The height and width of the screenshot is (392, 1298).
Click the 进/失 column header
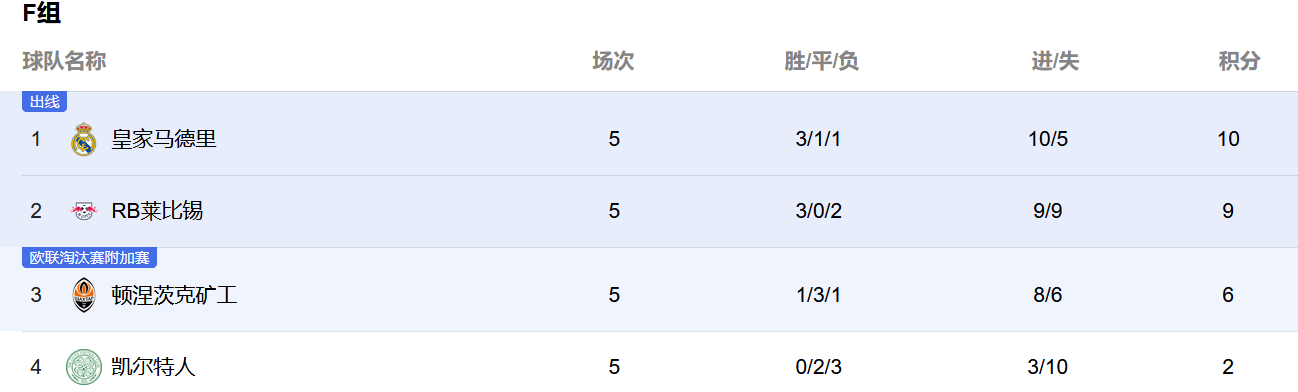point(1056,61)
